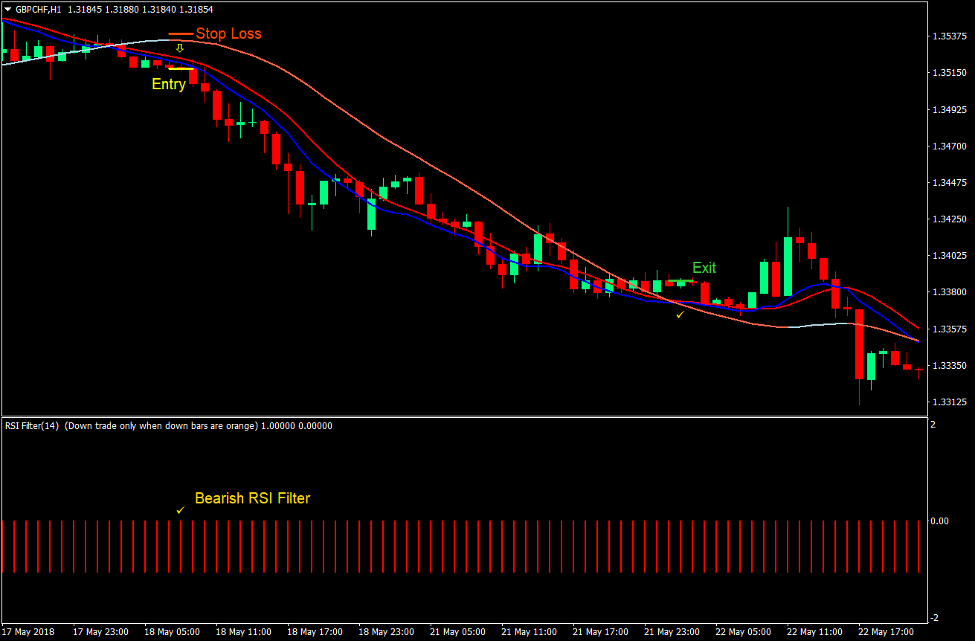Open the chart dropdown triangle top-left

click(x=8, y=9)
